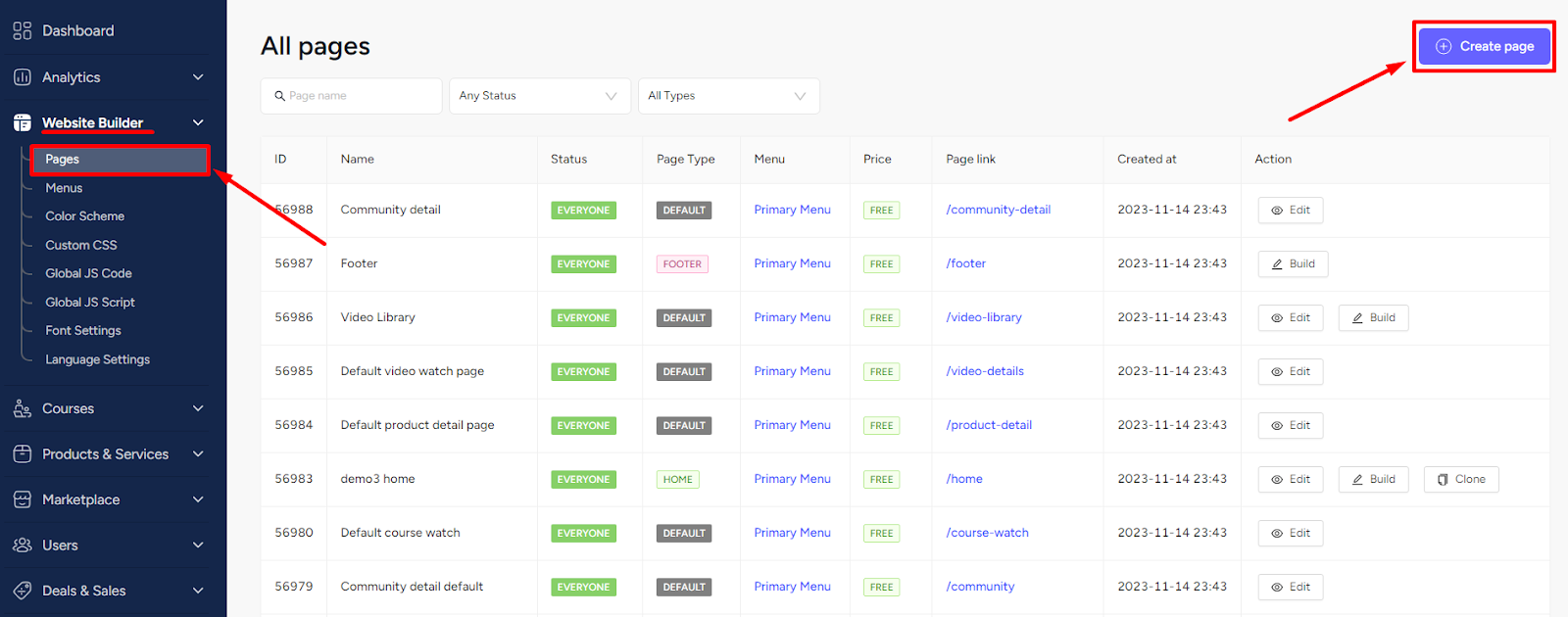1568x617 pixels.
Task: Click the FOOTER page type badge
Action: click(x=682, y=264)
